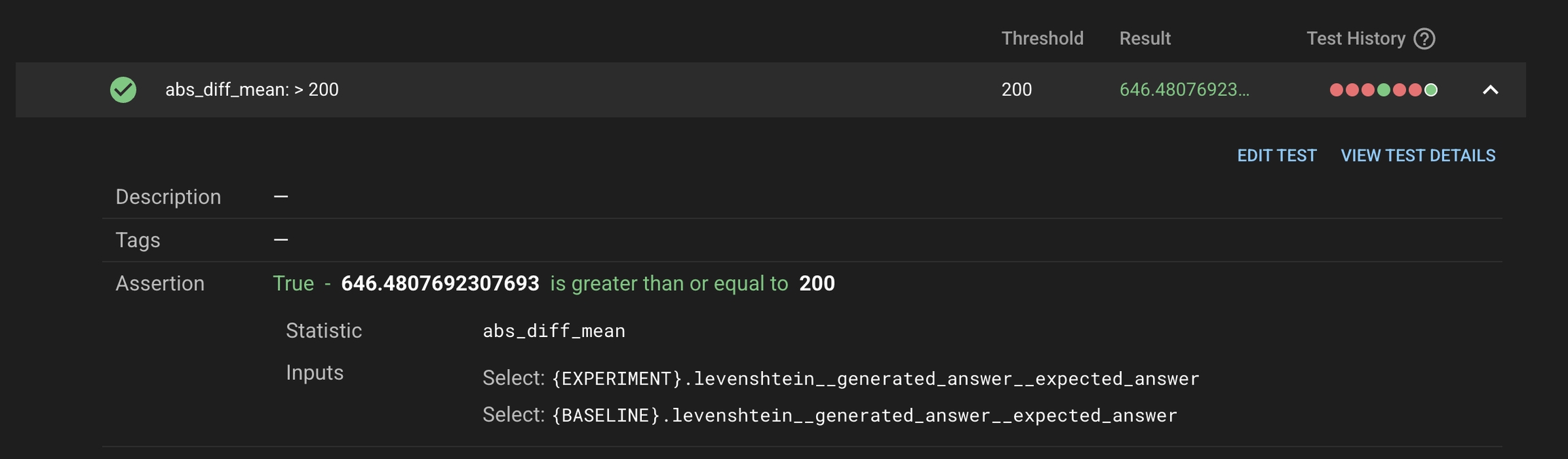Click the abs_diff_mean: > 200 test name
The image size is (1568, 459).
pos(252,90)
